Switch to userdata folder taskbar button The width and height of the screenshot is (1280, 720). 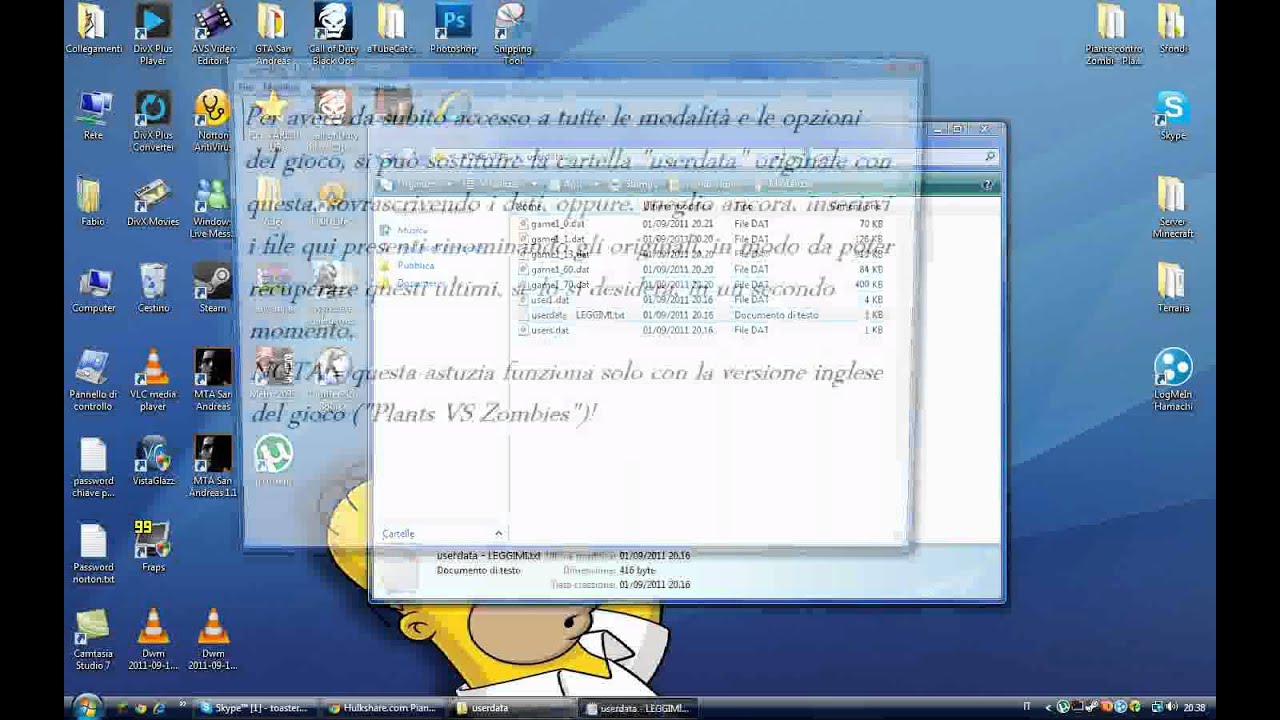click(511, 708)
